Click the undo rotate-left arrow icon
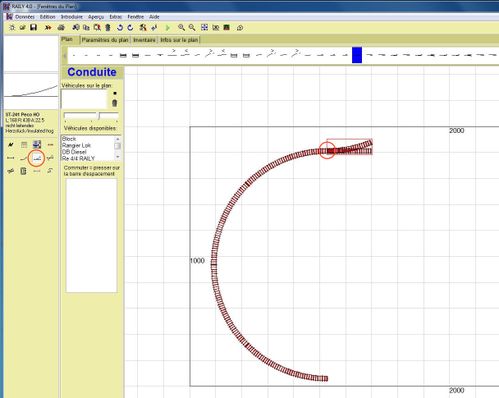 point(120,27)
